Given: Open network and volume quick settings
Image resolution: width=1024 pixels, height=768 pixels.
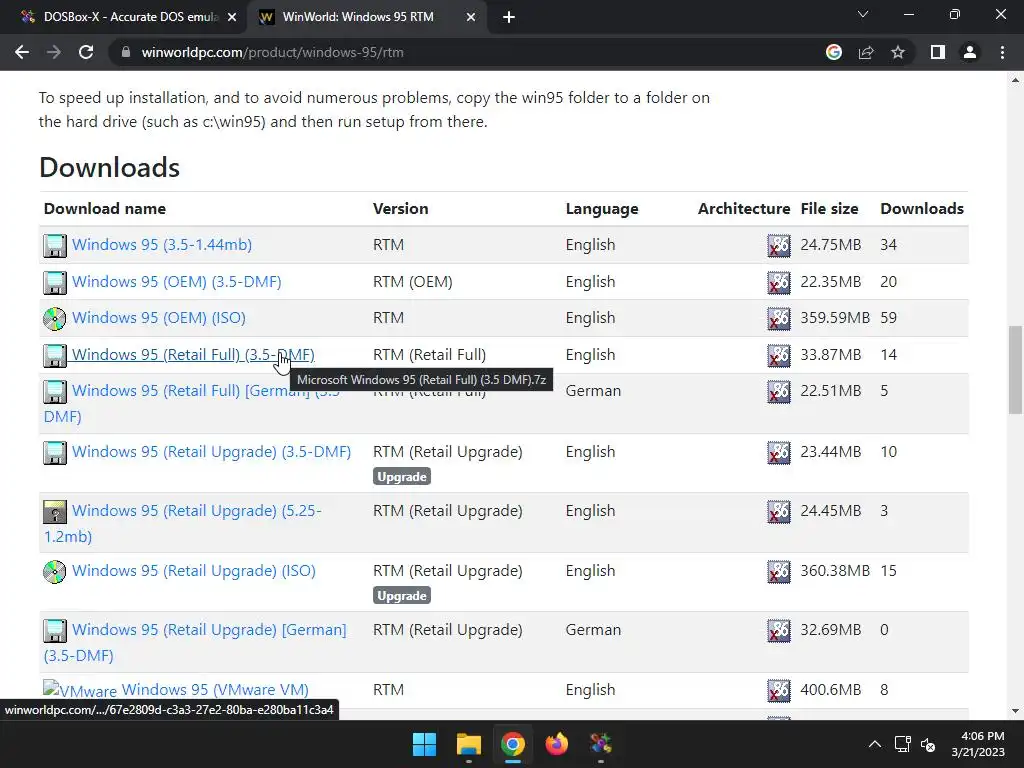Looking at the screenshot, I should (x=915, y=744).
